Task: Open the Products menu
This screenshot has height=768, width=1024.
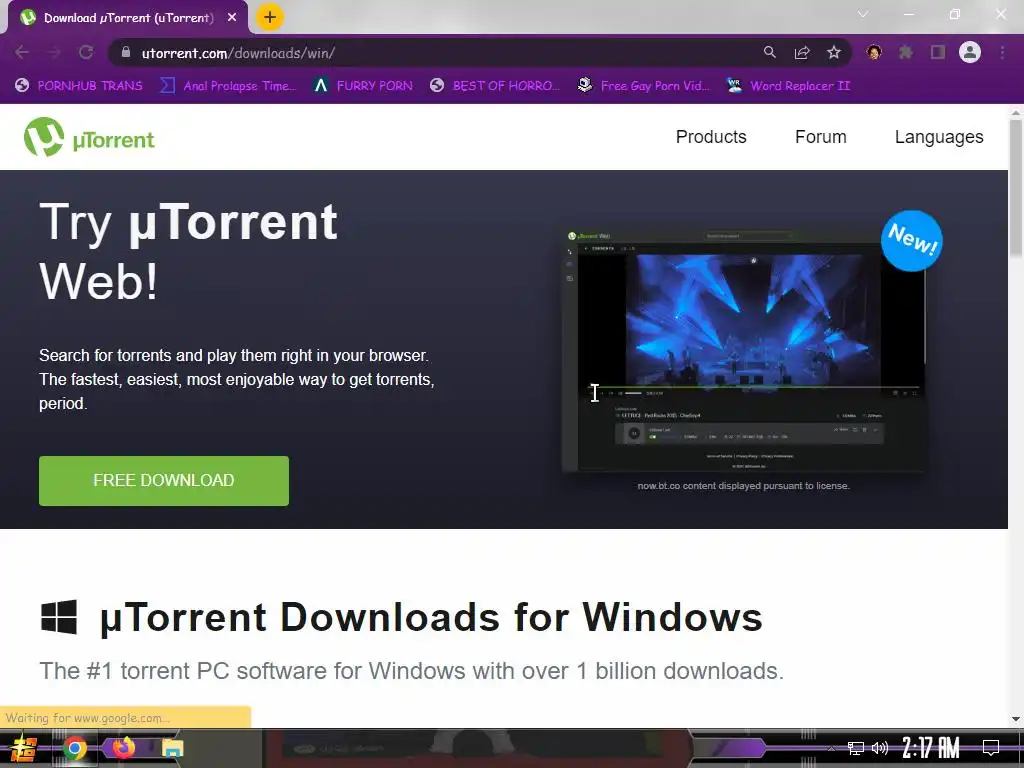Action: (711, 137)
